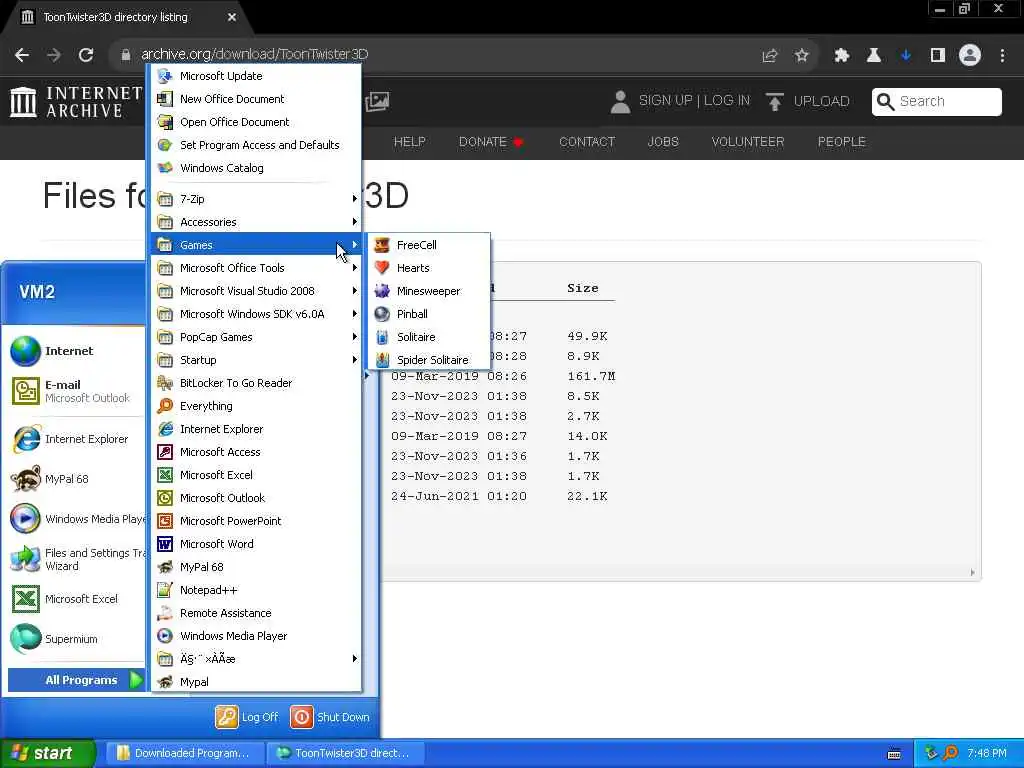Click the Windows start button
1024x768 pixels.
pos(47,753)
